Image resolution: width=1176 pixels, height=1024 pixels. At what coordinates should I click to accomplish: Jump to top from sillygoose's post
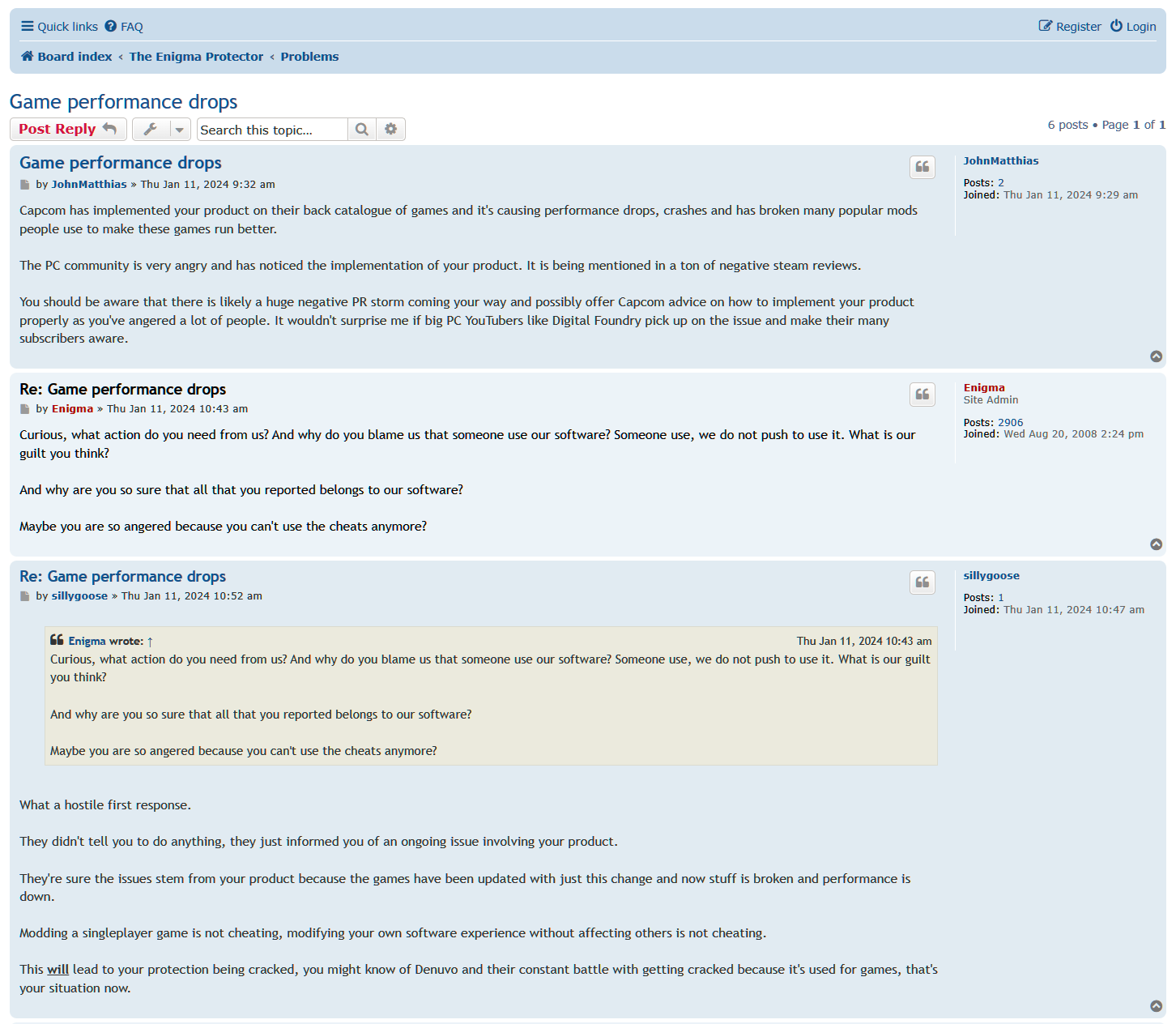[x=1157, y=1006]
